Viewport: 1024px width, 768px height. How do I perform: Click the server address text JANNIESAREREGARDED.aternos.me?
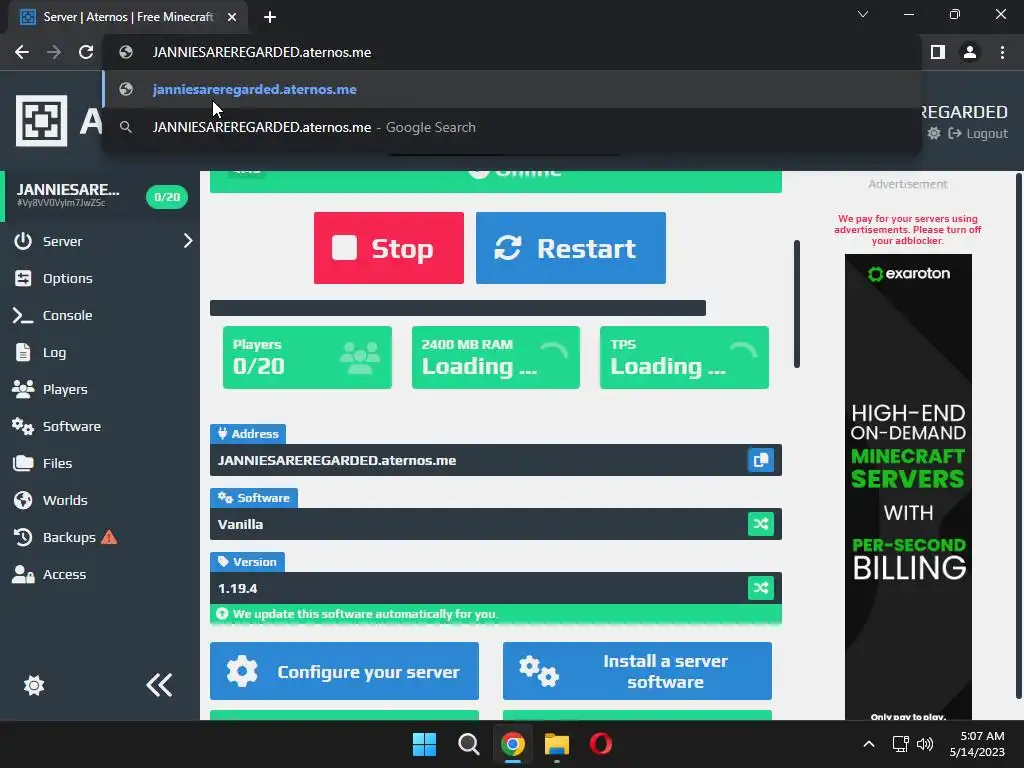pos(337,460)
